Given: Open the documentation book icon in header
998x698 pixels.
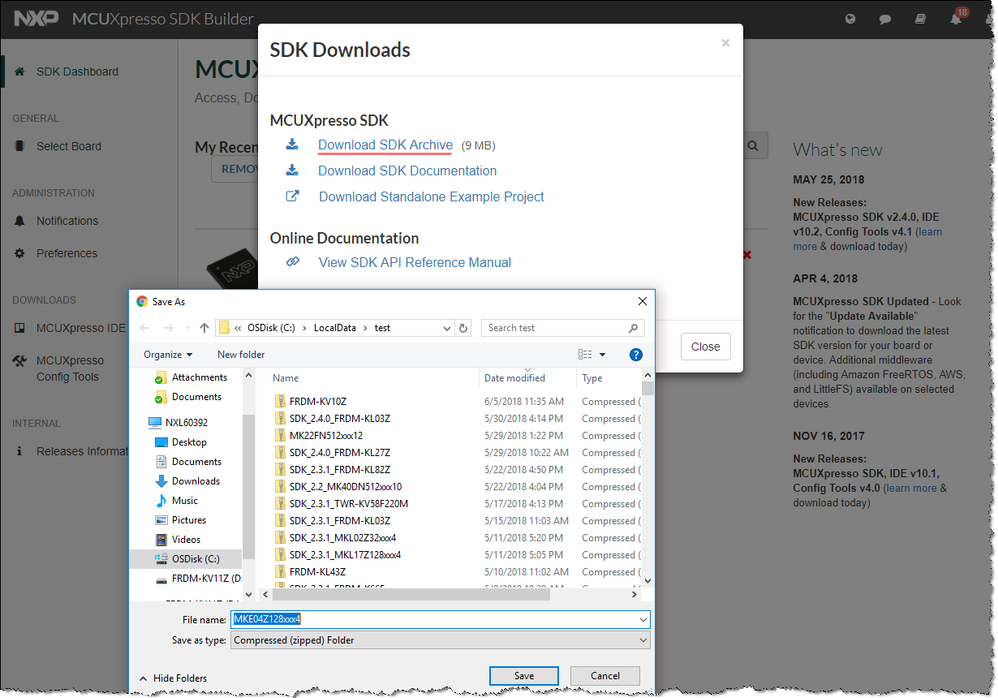Looking at the screenshot, I should (920, 19).
